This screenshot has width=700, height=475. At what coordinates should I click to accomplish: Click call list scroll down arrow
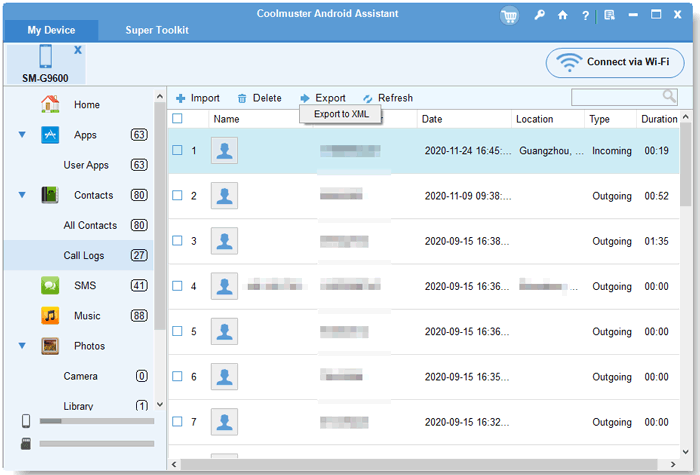686,452
